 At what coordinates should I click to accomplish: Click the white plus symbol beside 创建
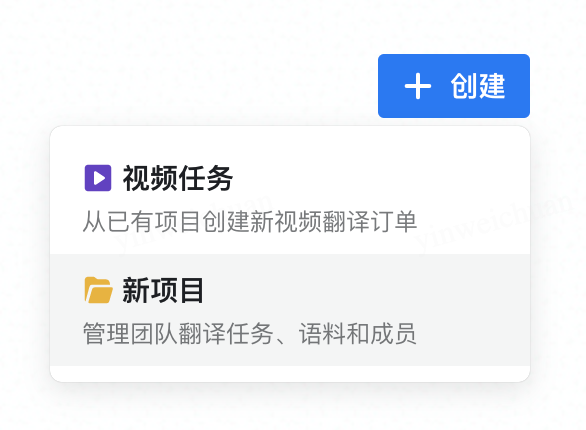coord(418,86)
